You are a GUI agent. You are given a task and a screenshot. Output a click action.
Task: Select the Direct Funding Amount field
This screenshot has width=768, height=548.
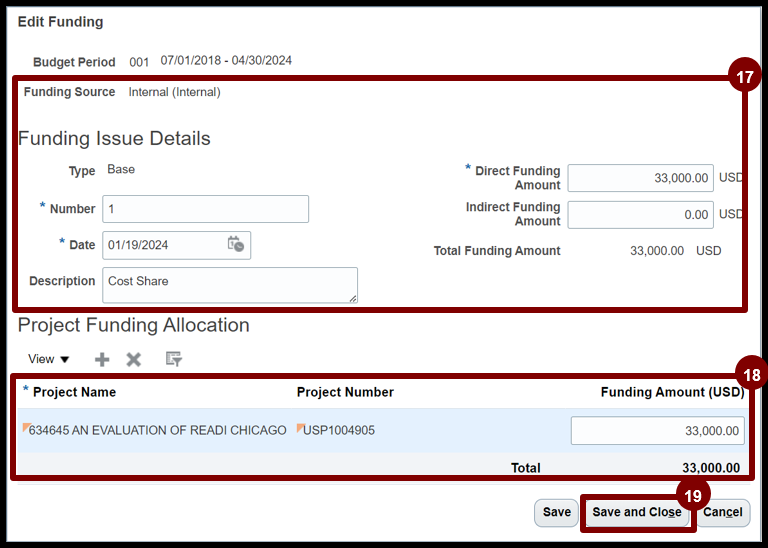[640, 178]
